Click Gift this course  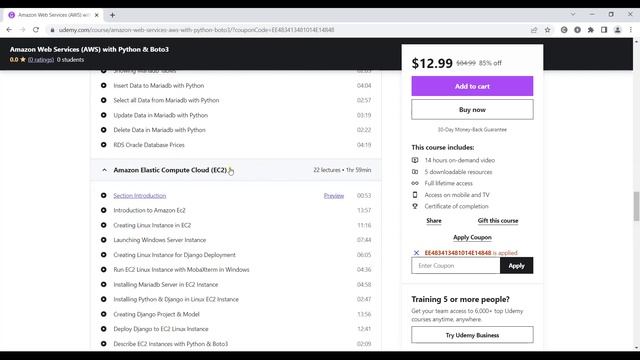click(x=498, y=220)
